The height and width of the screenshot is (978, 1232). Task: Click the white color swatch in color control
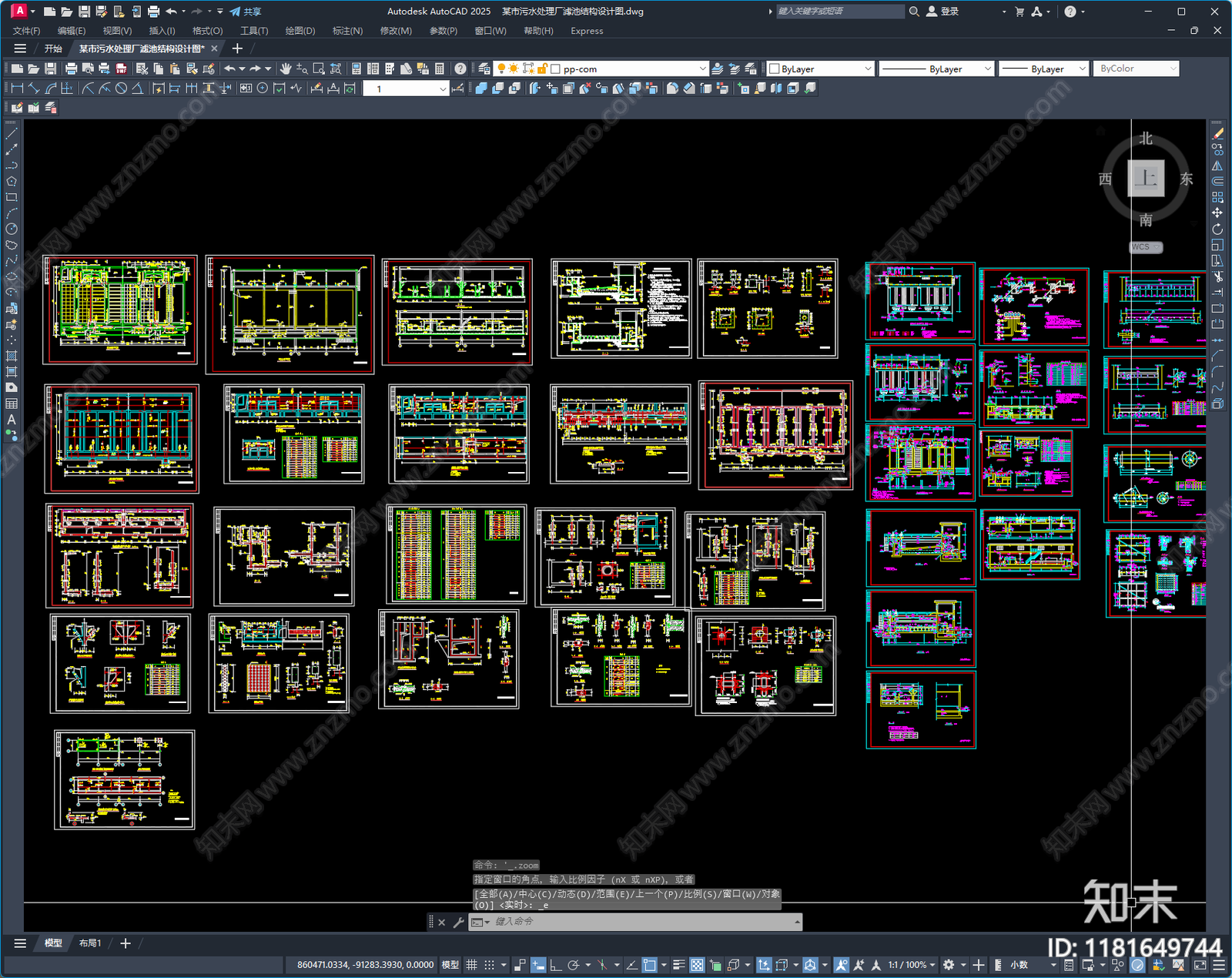point(775,69)
